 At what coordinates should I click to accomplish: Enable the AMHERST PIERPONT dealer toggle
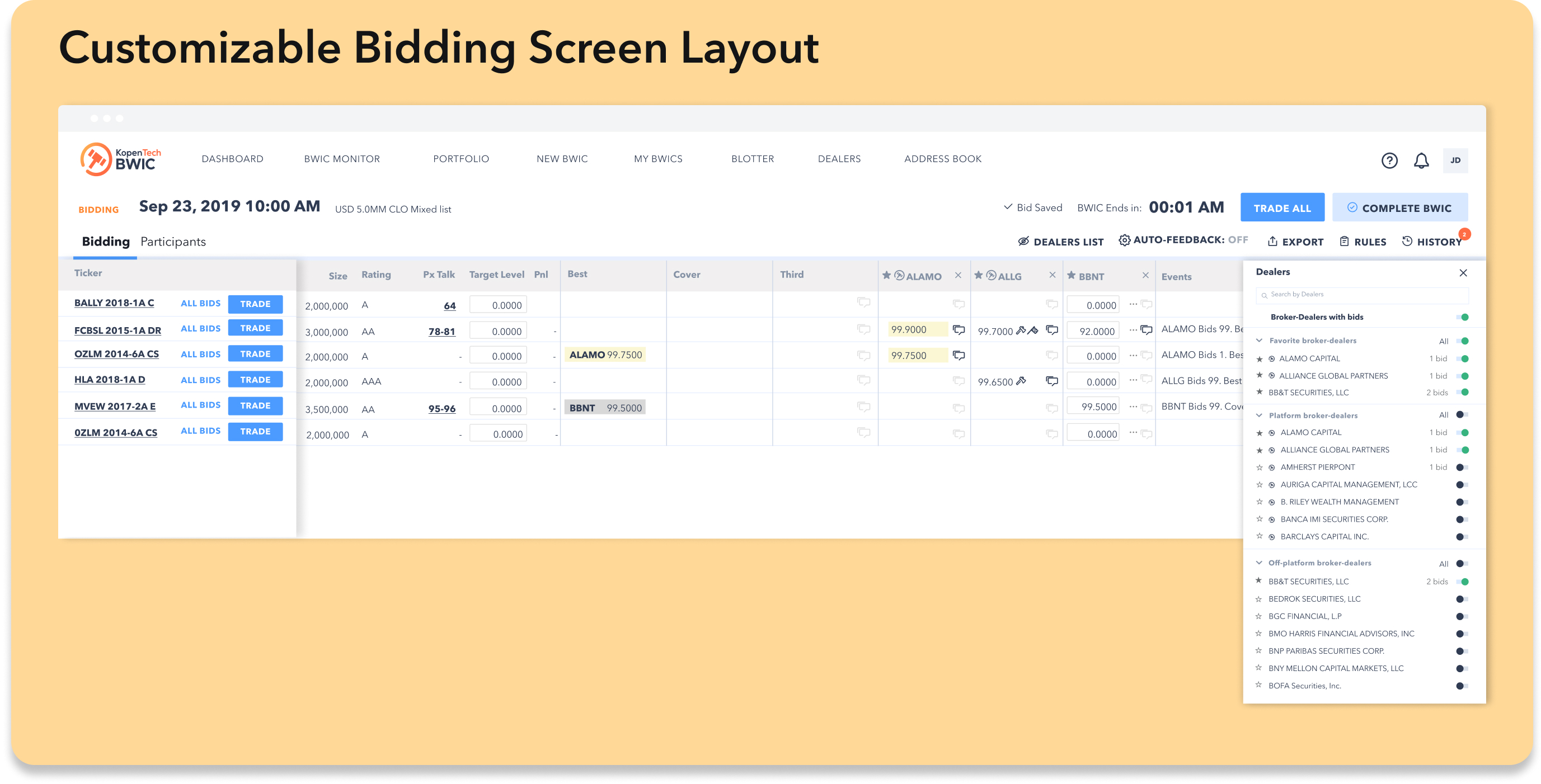tap(1462, 467)
